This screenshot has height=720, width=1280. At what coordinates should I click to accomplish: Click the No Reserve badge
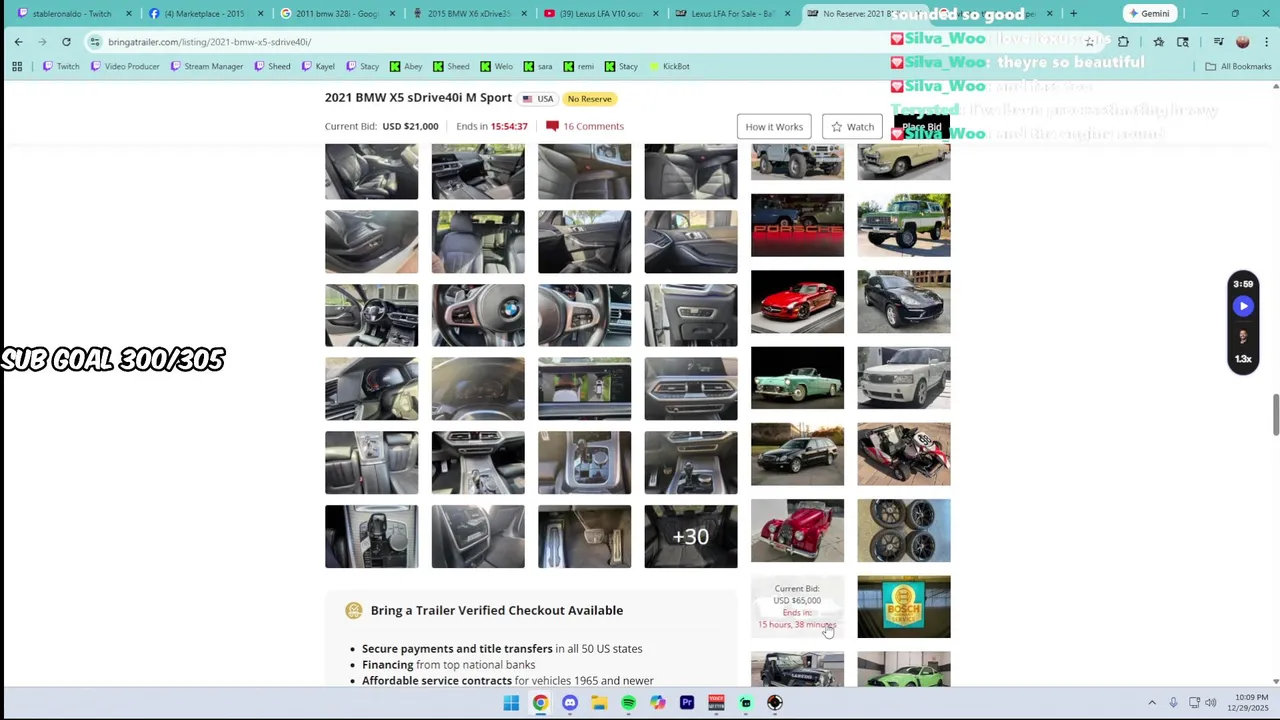[589, 99]
